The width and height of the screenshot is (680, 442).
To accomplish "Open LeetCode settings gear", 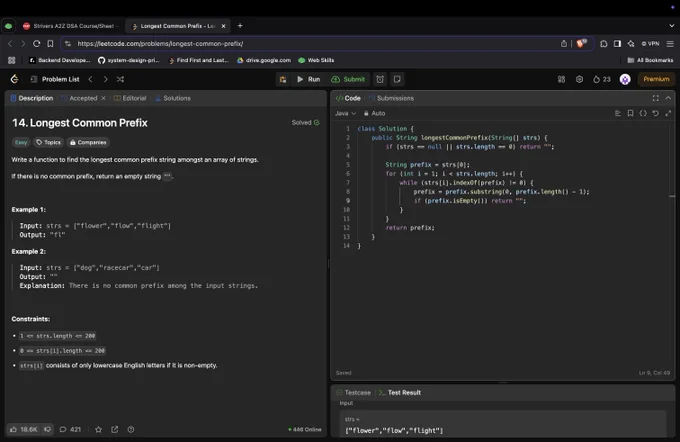I will (579, 79).
